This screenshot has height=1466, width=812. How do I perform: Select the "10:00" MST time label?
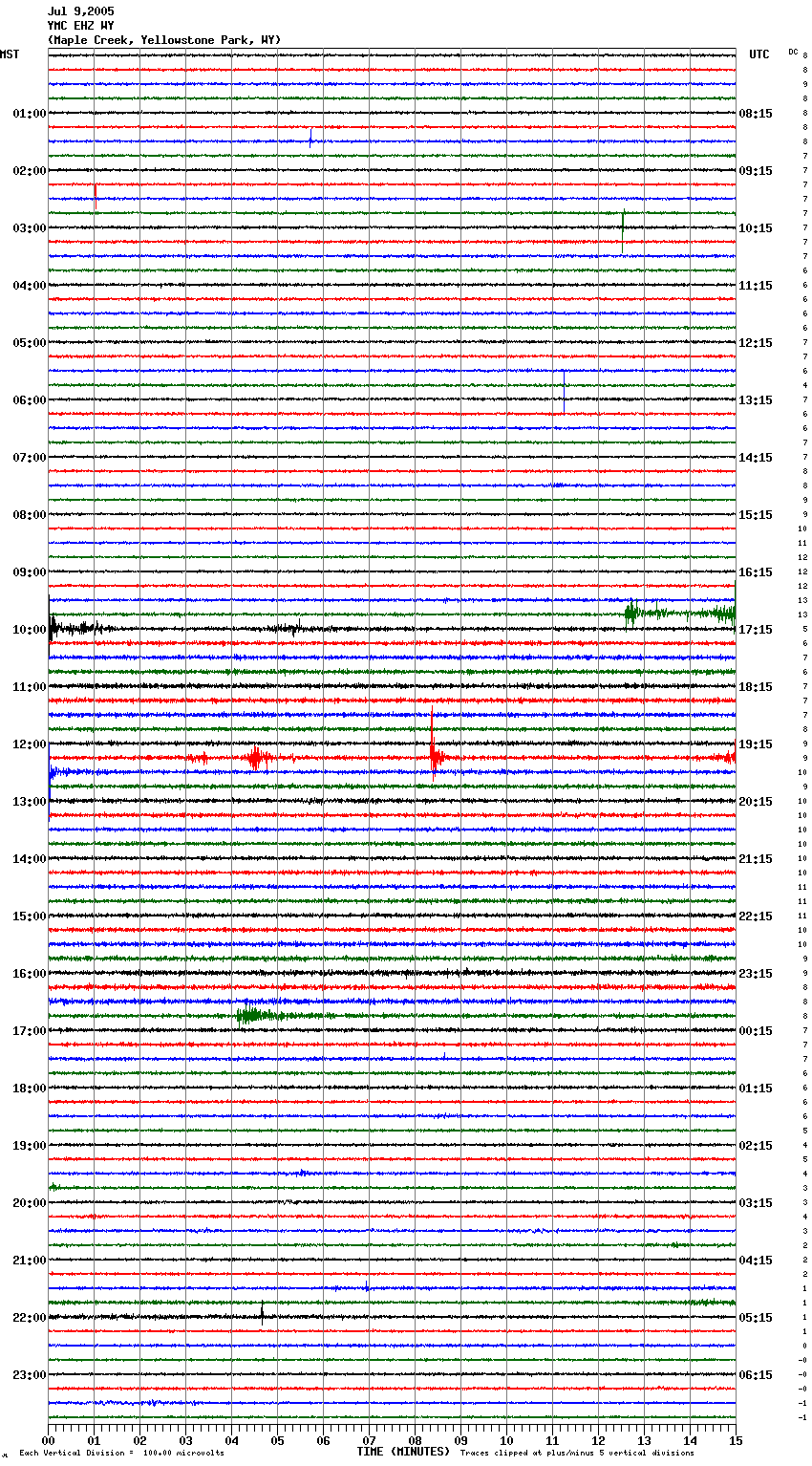30,630
